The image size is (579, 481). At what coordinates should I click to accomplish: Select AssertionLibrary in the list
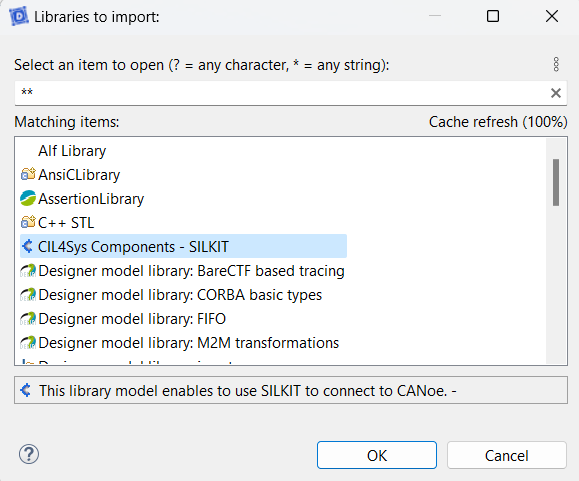91,199
